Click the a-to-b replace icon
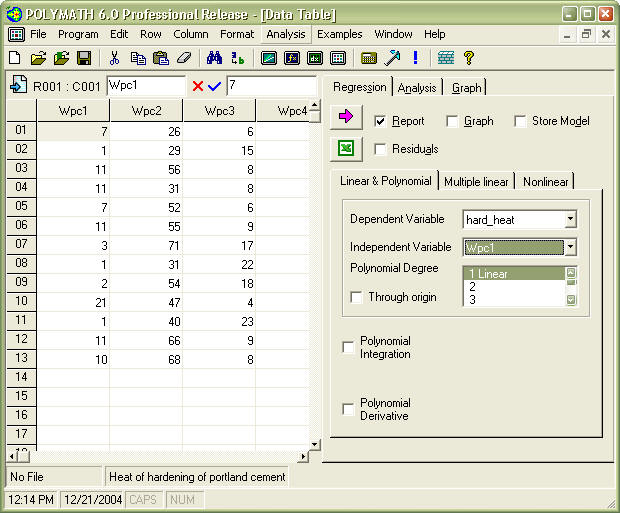 (x=238, y=58)
